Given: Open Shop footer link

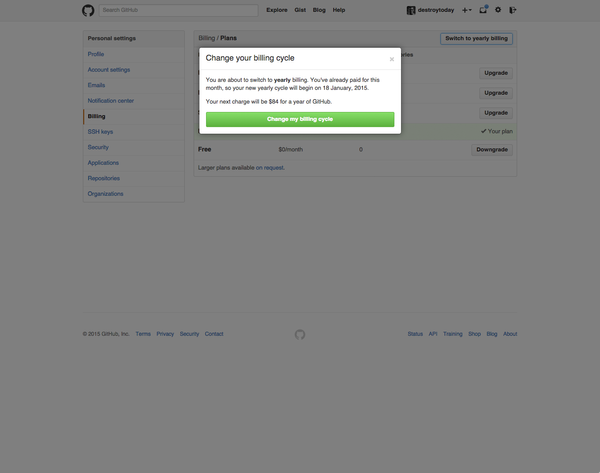Looking at the screenshot, I should pyautogui.click(x=474, y=334).
